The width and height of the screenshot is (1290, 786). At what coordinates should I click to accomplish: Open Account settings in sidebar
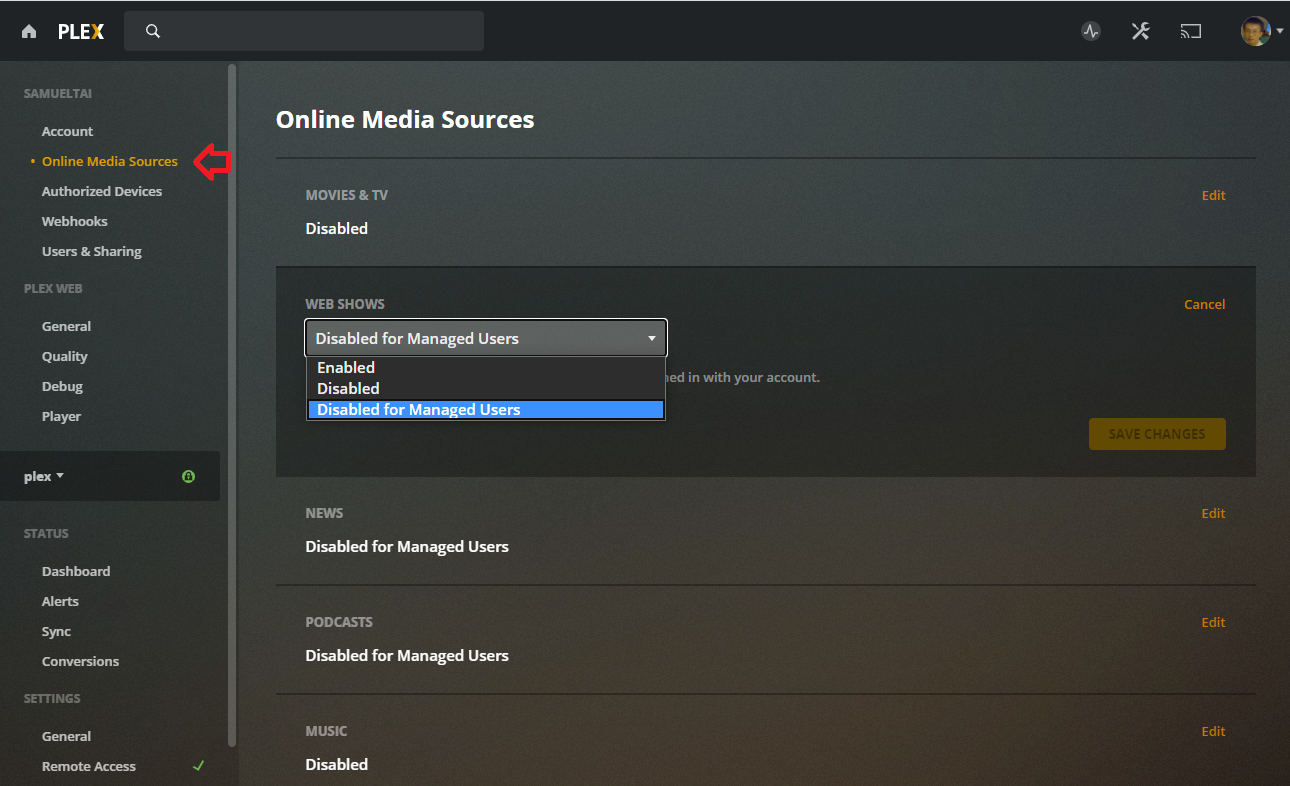67,131
